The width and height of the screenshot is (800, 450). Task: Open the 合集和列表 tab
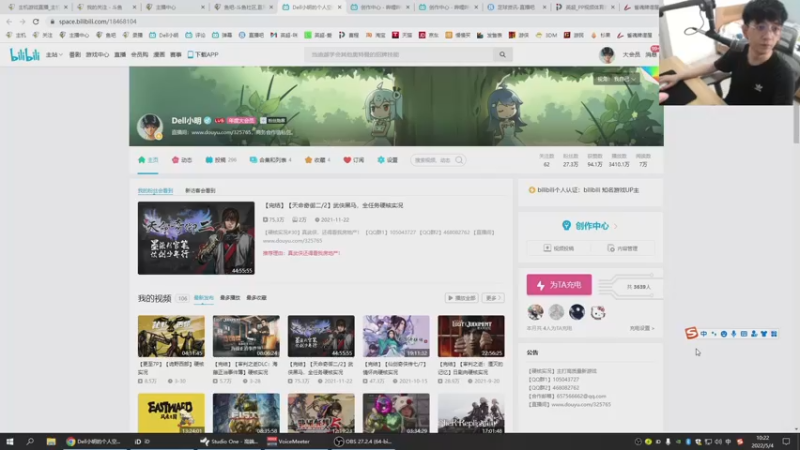pos(270,160)
